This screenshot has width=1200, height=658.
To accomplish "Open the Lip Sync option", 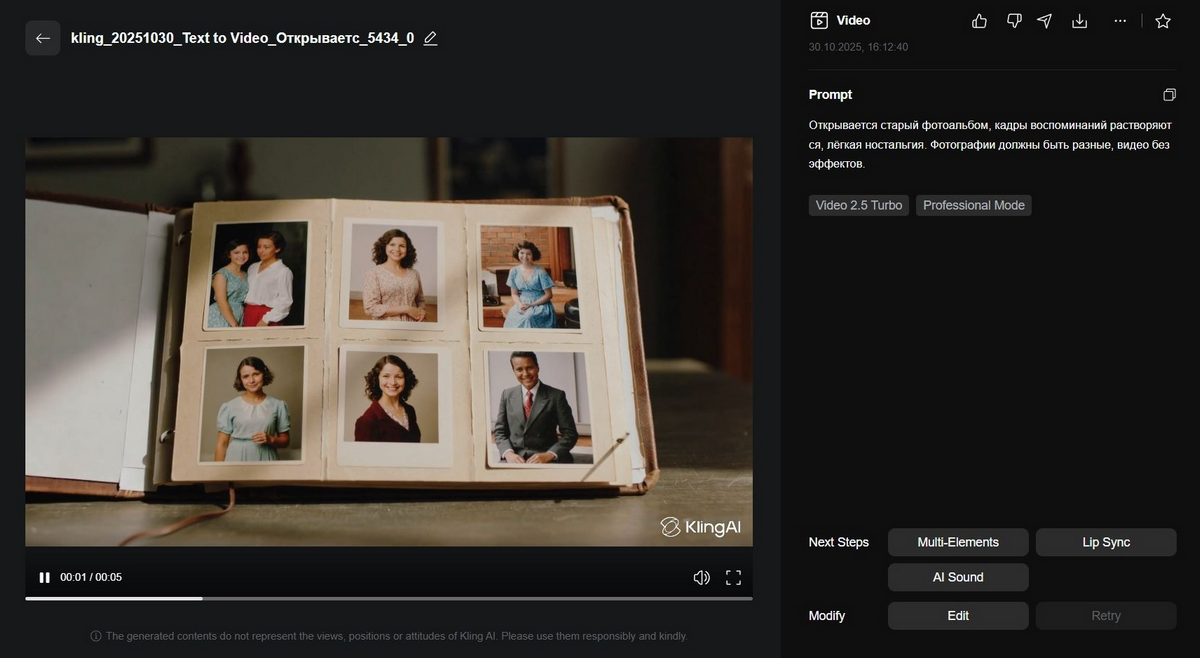I will [x=1106, y=542].
